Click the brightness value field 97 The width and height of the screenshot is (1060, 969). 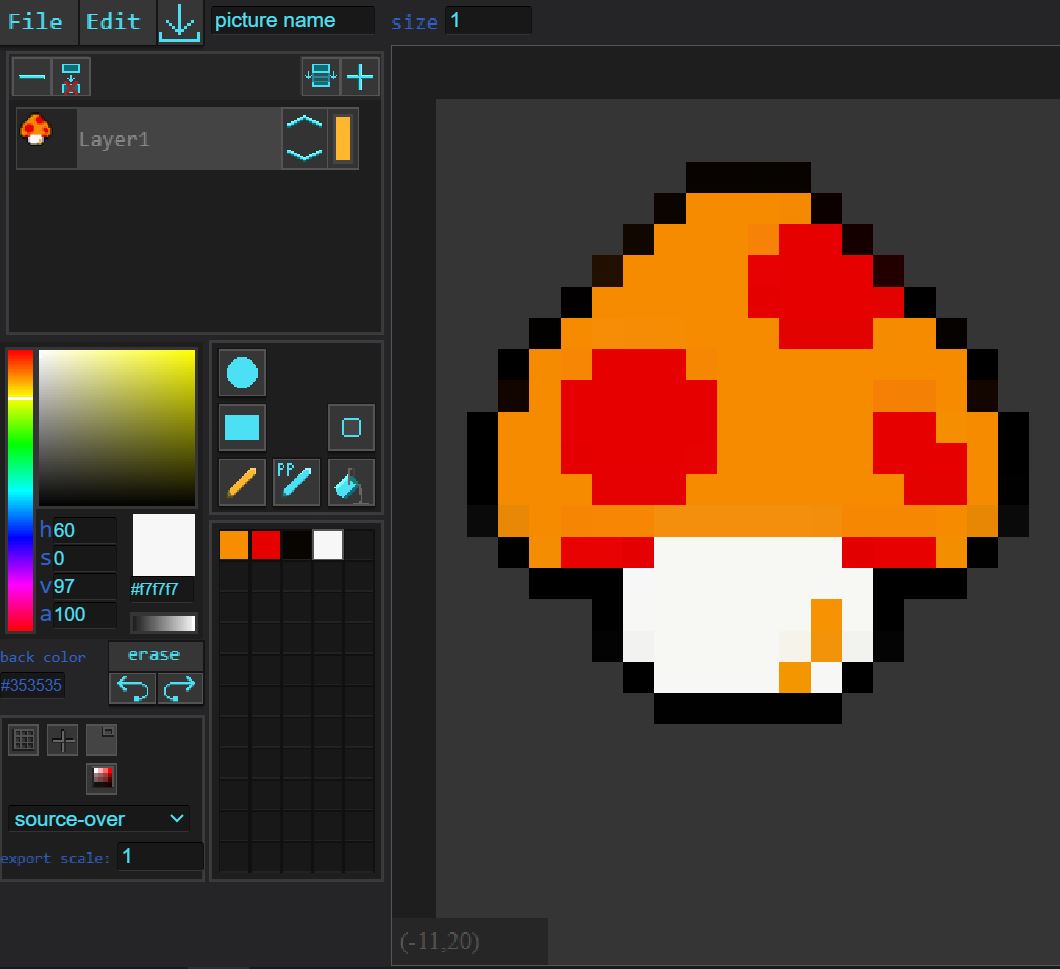point(83,586)
